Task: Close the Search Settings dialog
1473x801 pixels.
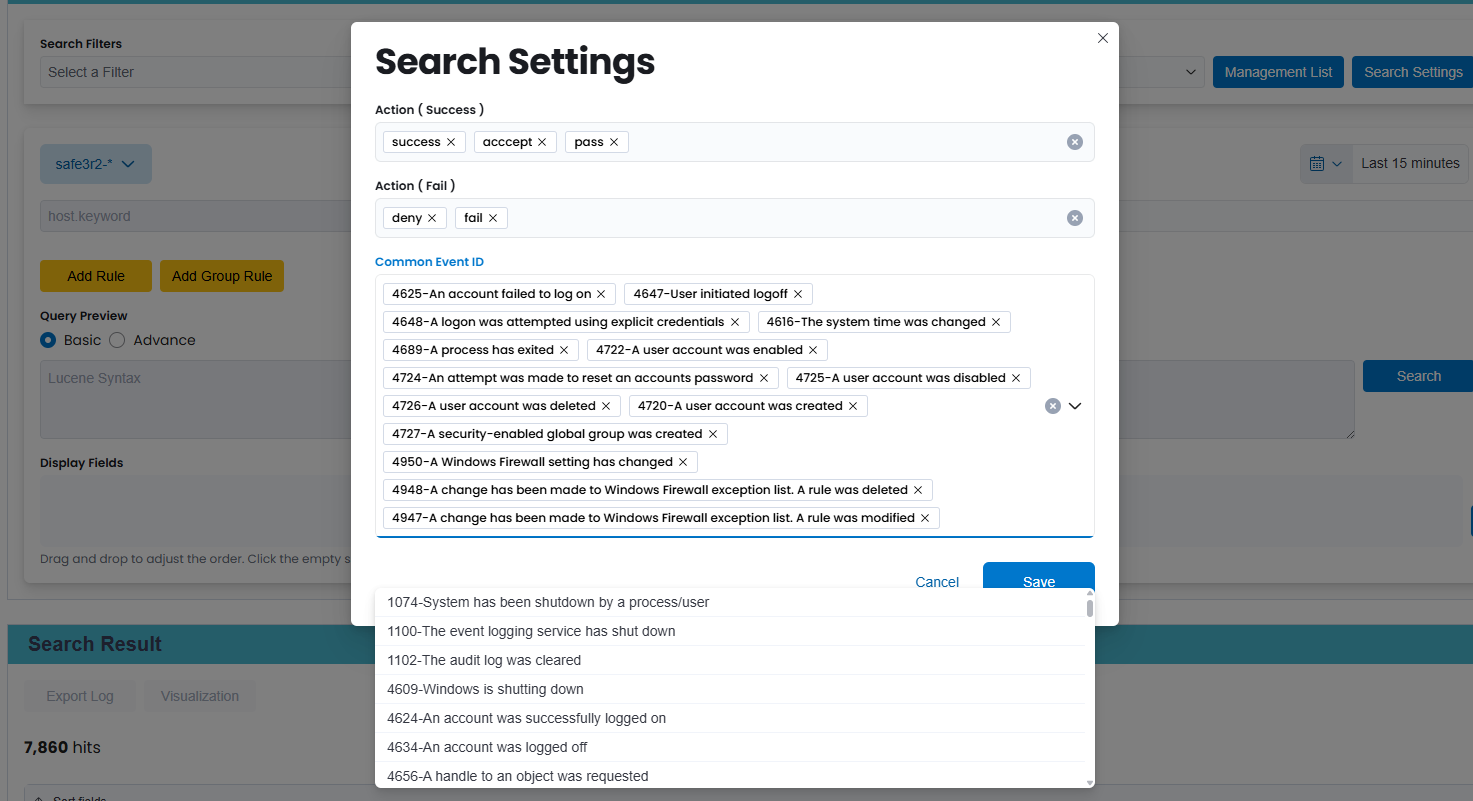Action: pyautogui.click(x=1103, y=38)
